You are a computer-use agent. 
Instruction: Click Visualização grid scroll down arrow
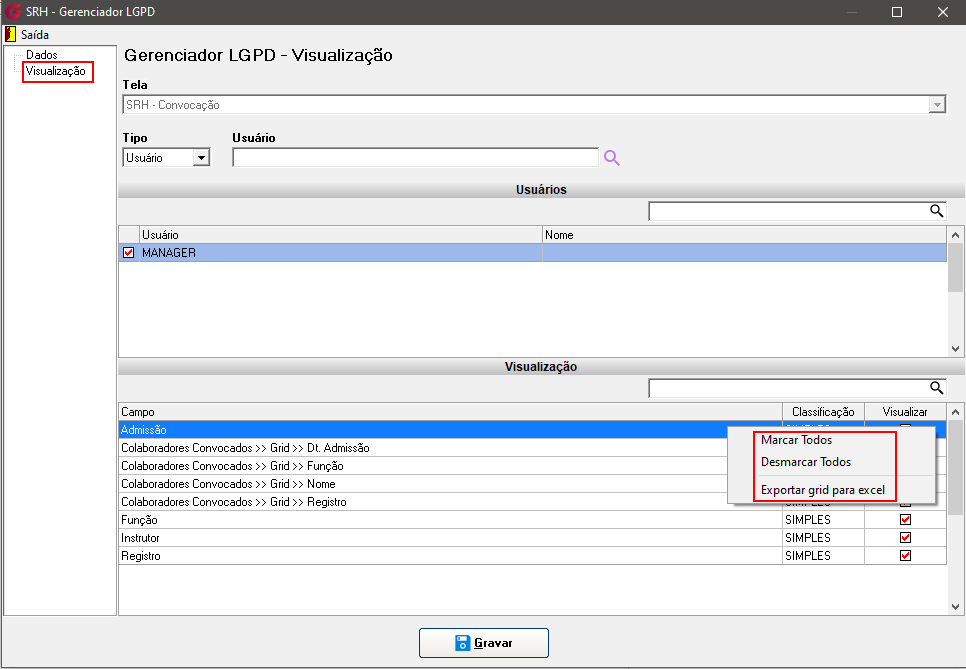pyautogui.click(x=956, y=607)
